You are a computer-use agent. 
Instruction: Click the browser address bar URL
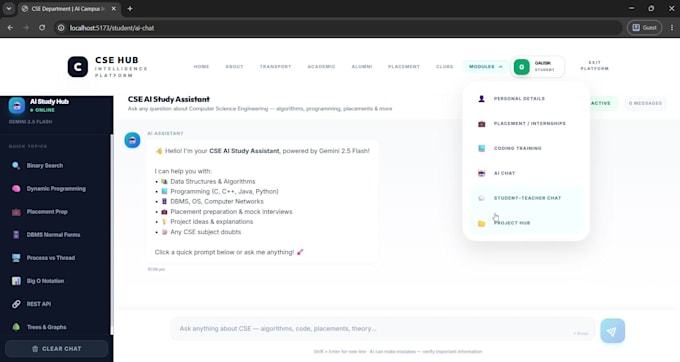click(x=112, y=28)
